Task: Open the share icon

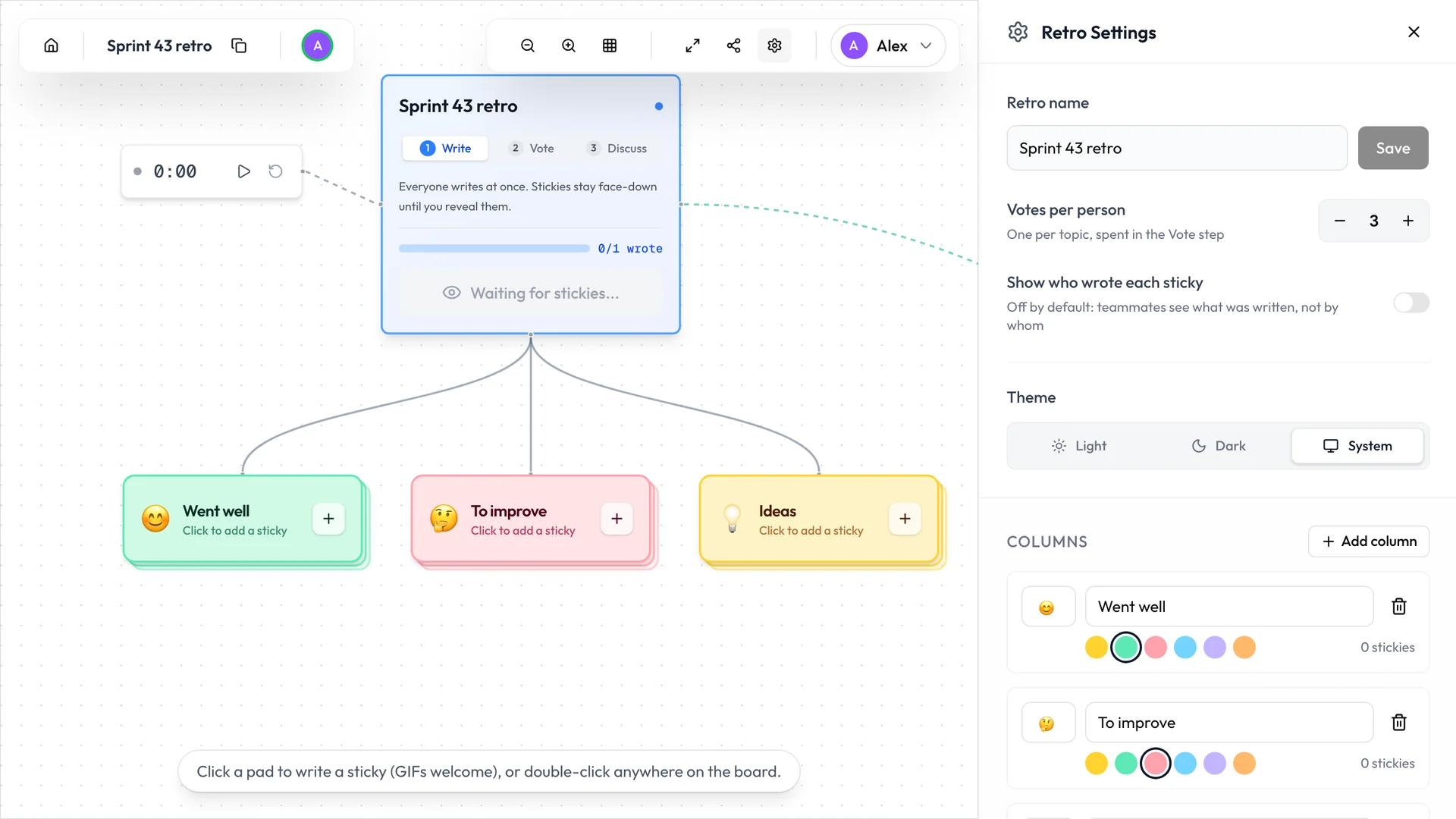Action: point(733,45)
